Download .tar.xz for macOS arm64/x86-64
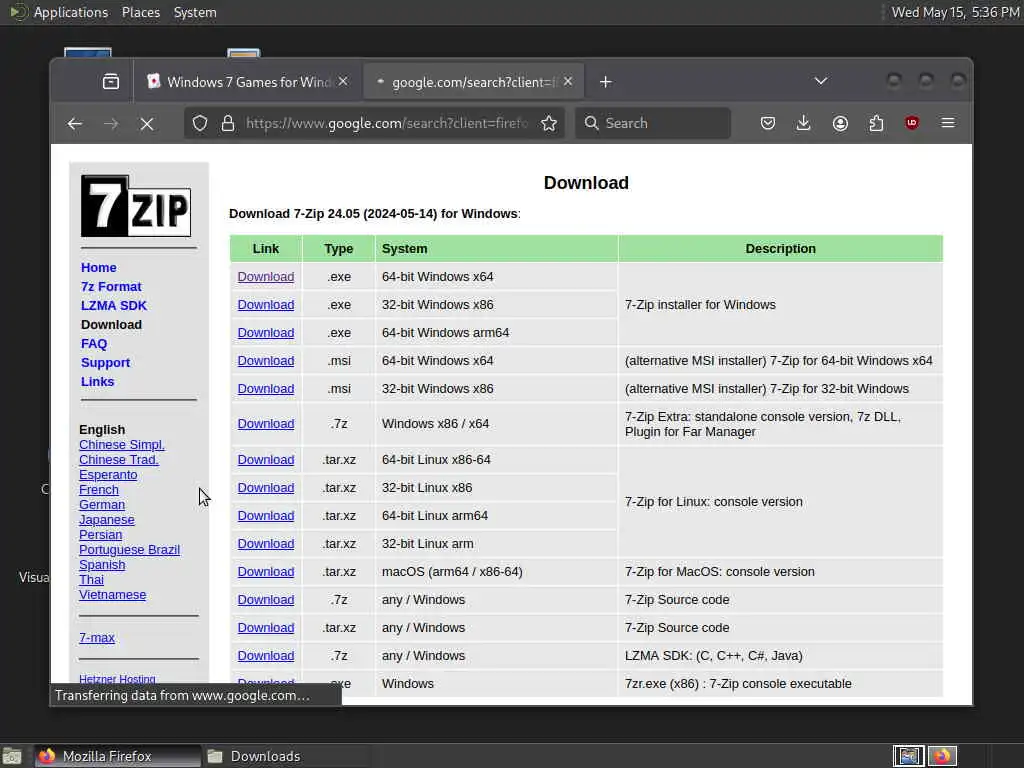This screenshot has width=1024, height=768. click(266, 572)
